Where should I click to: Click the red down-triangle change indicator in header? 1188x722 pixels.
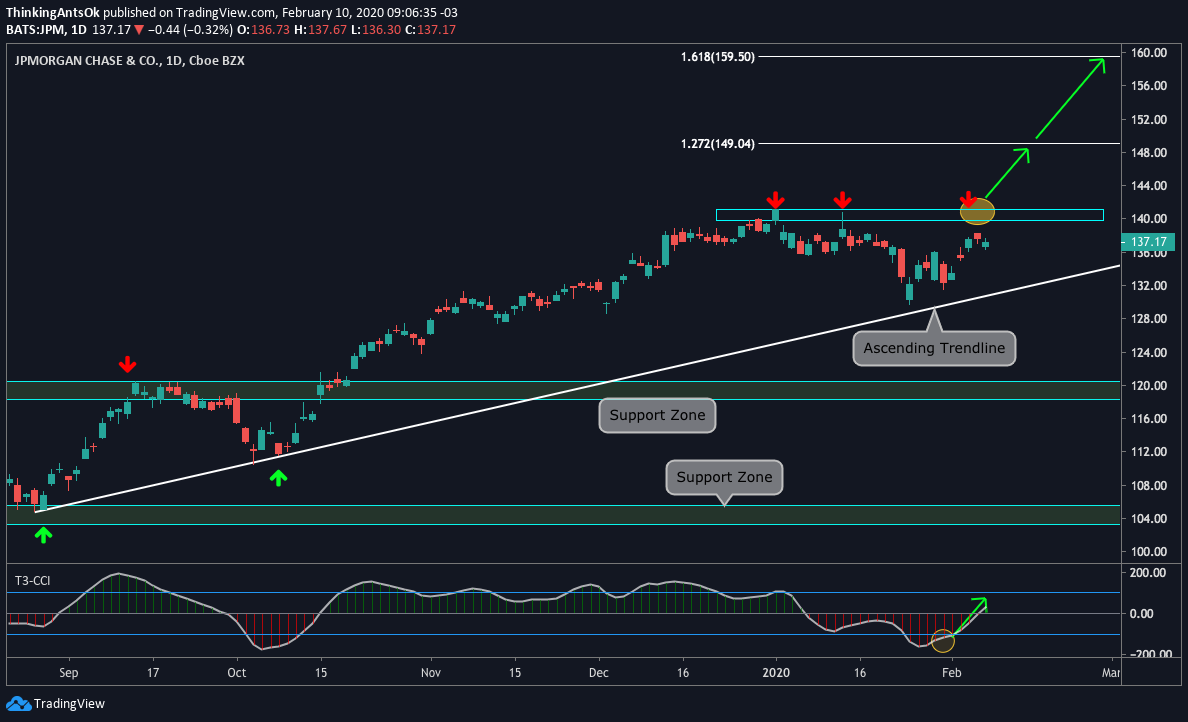139,30
